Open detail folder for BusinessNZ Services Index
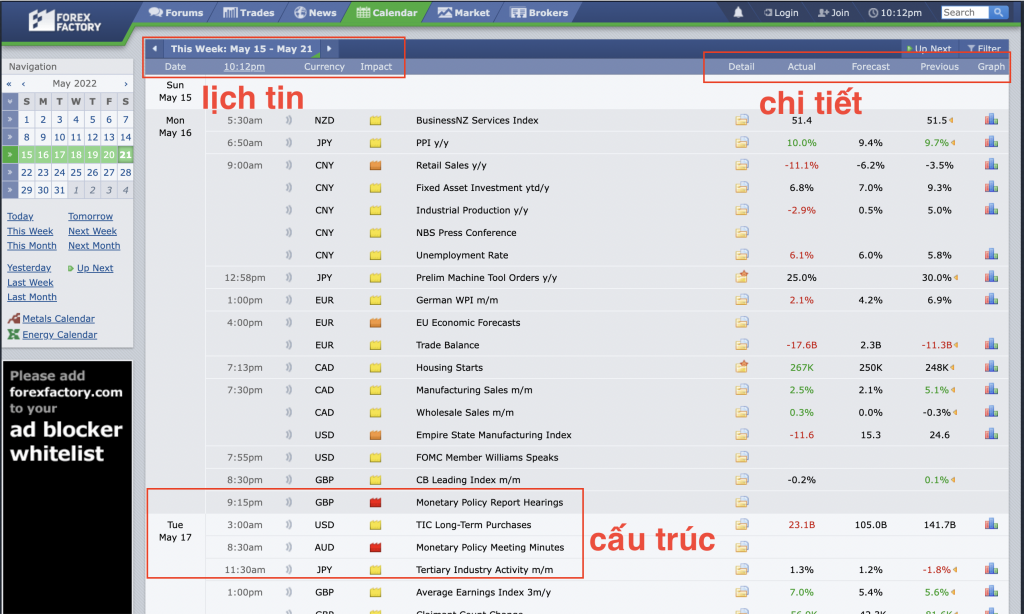 click(x=742, y=120)
